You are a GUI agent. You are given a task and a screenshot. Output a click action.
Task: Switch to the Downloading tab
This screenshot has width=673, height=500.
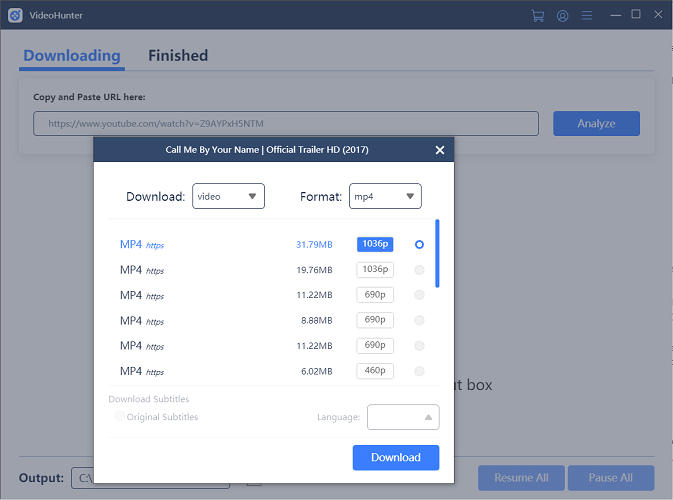(72, 56)
